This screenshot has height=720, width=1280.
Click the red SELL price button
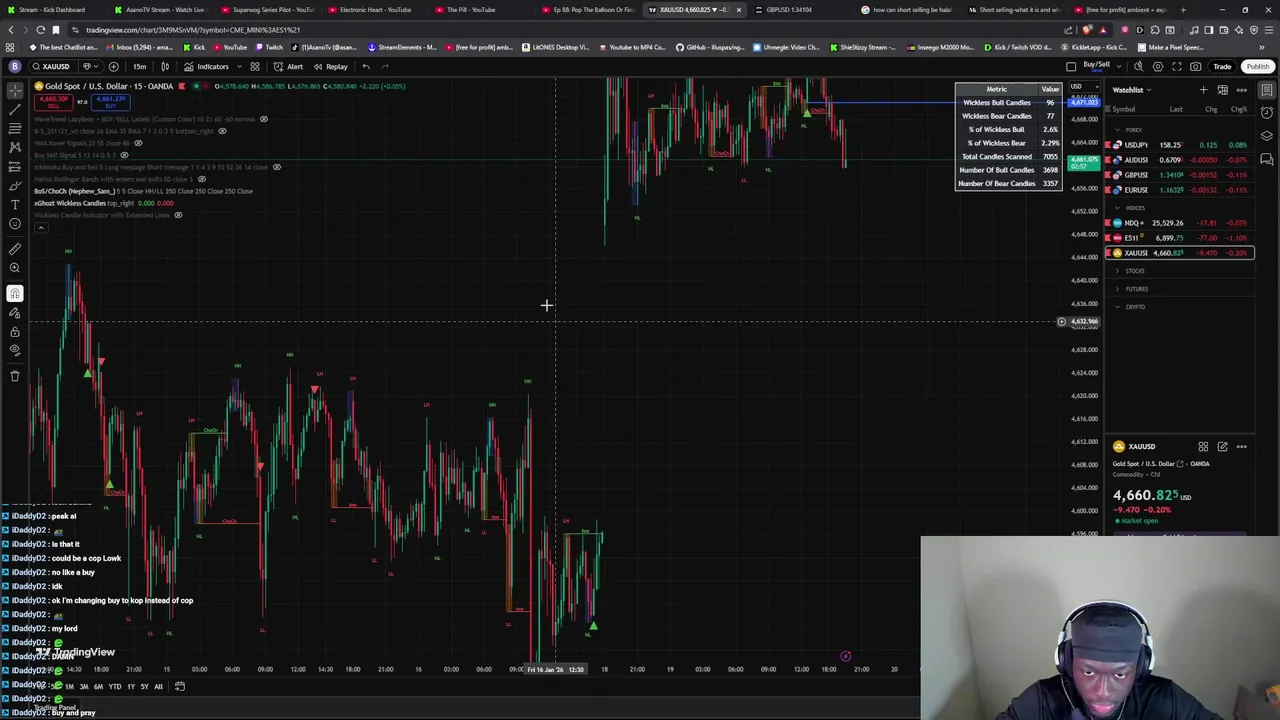(x=54, y=102)
